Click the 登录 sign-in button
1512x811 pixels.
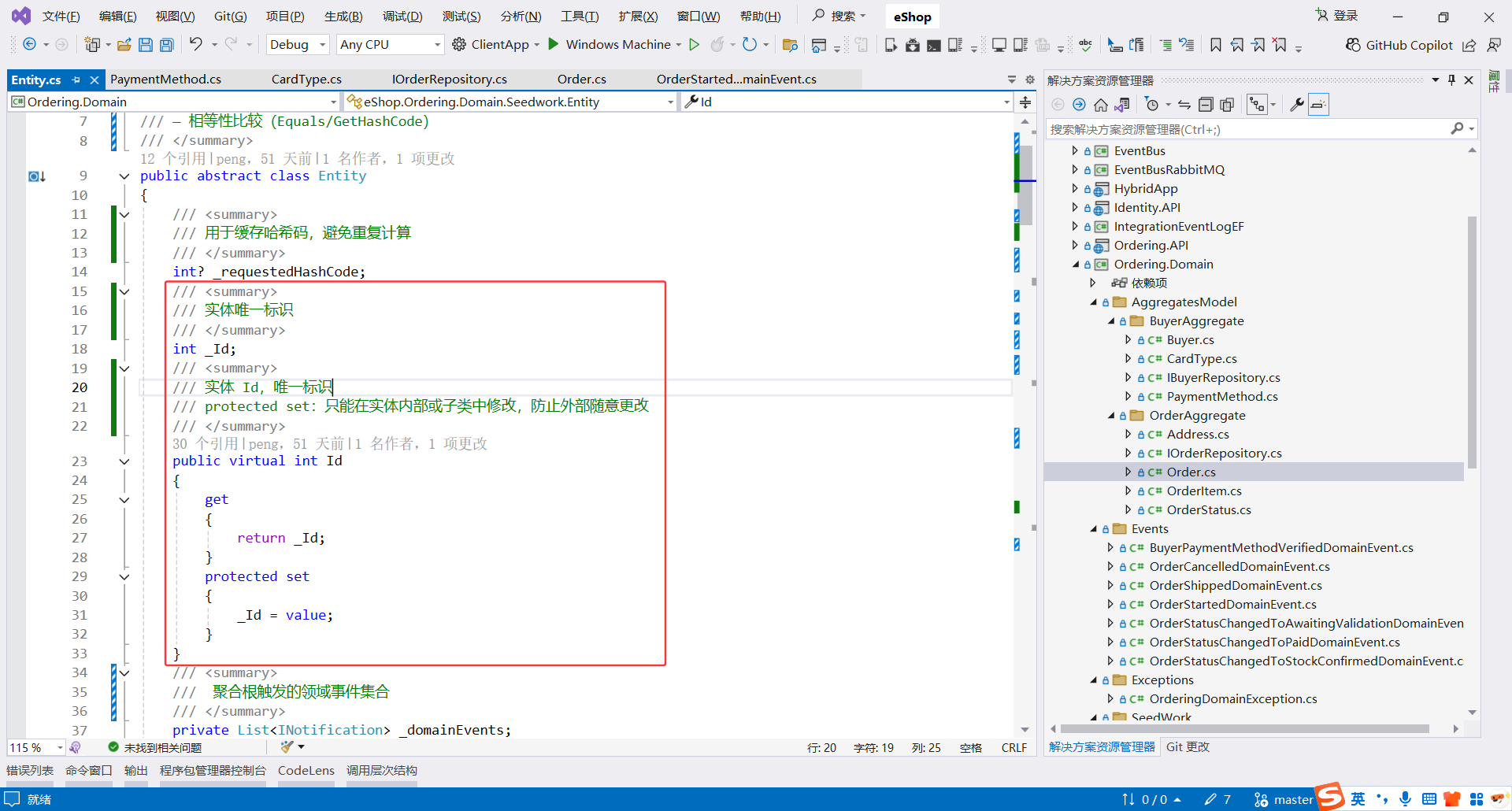pos(1343,15)
